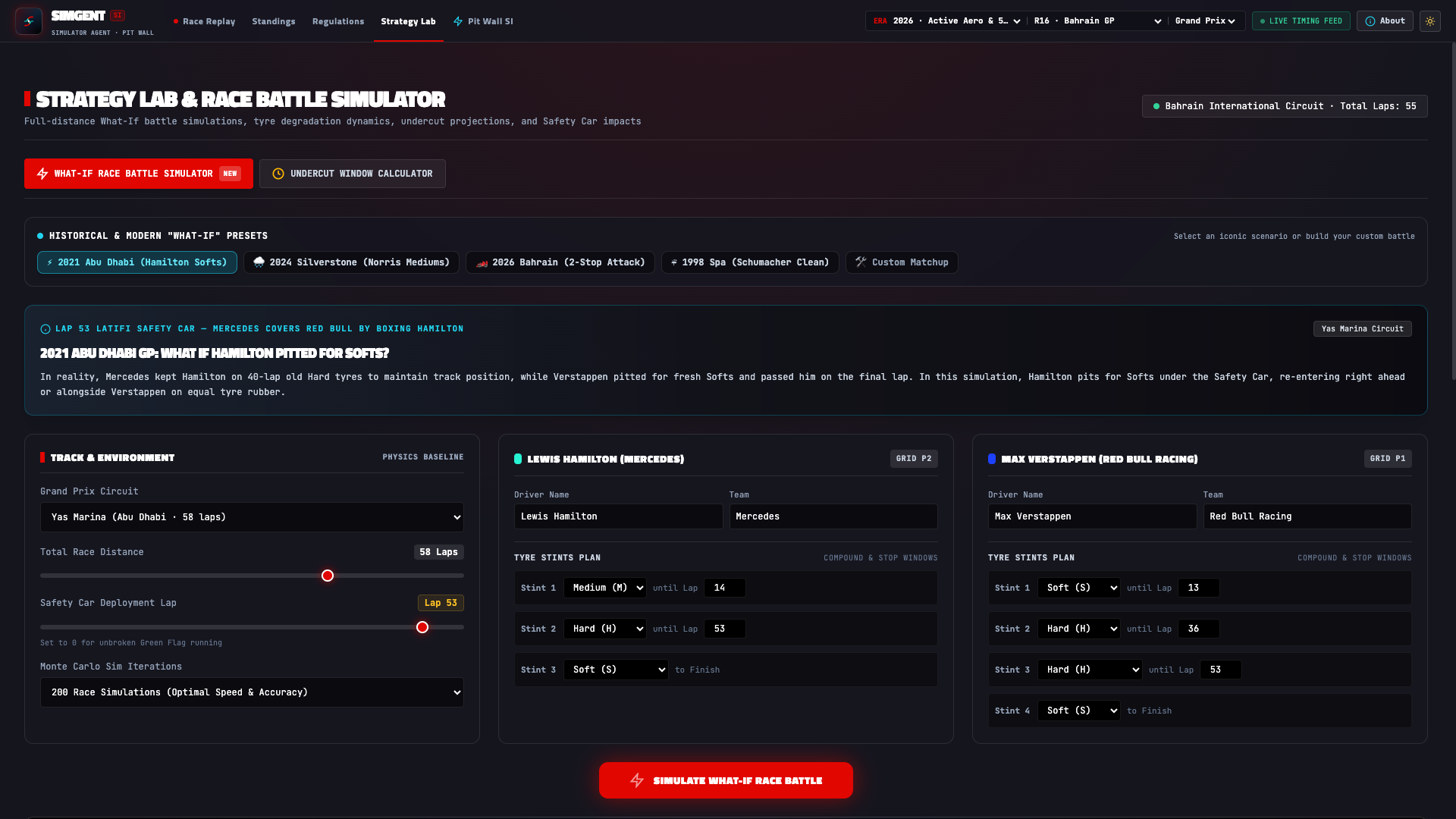This screenshot has width=1456, height=819.
Task: Click the About button
Action: click(1385, 21)
